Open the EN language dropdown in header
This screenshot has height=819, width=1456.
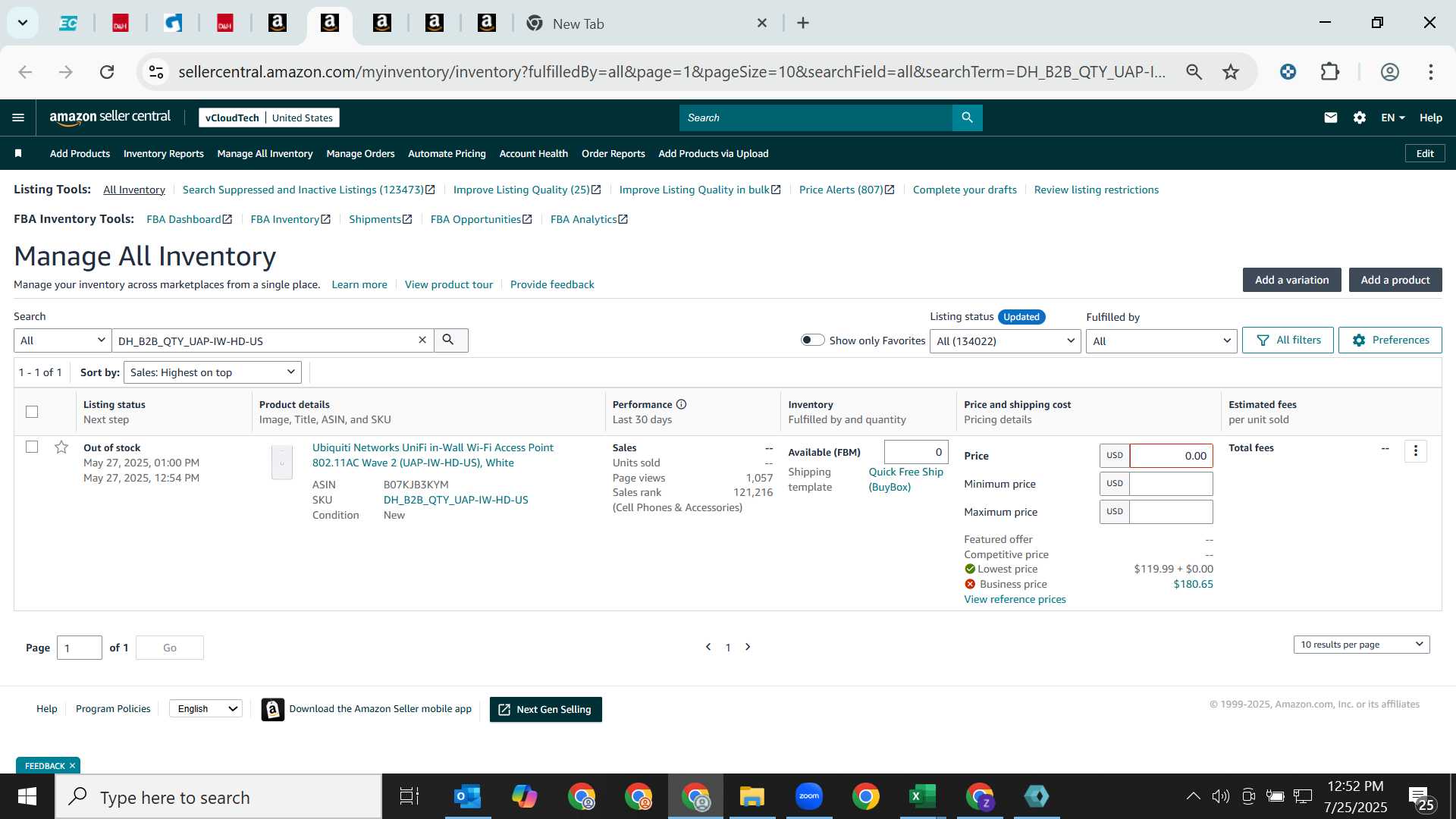(x=1393, y=118)
